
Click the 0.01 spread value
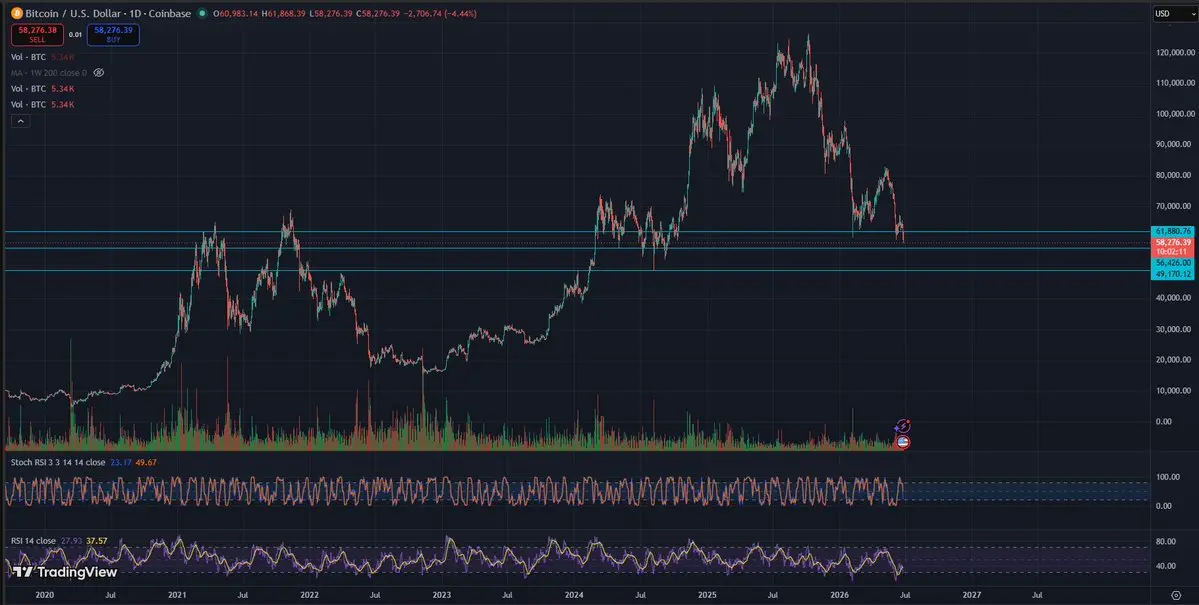75,34
